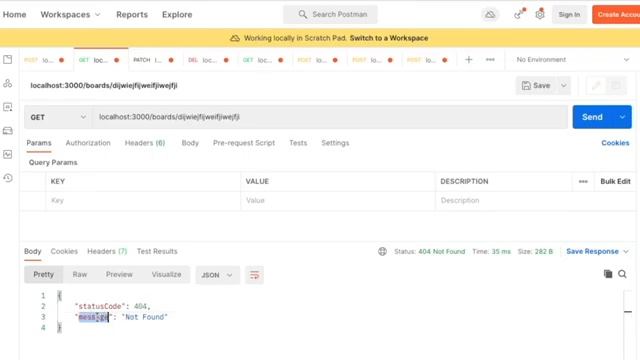
Task: Open the tab options three-dots menu
Action: coord(490,60)
